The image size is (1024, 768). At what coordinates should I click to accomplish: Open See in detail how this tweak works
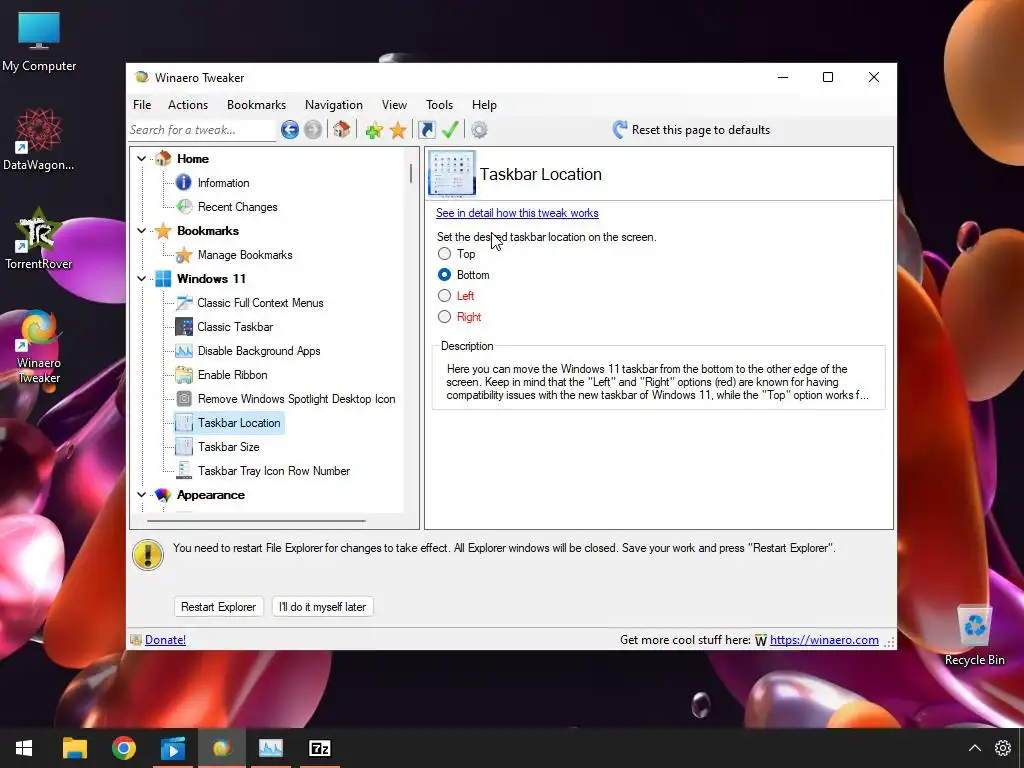coord(517,213)
